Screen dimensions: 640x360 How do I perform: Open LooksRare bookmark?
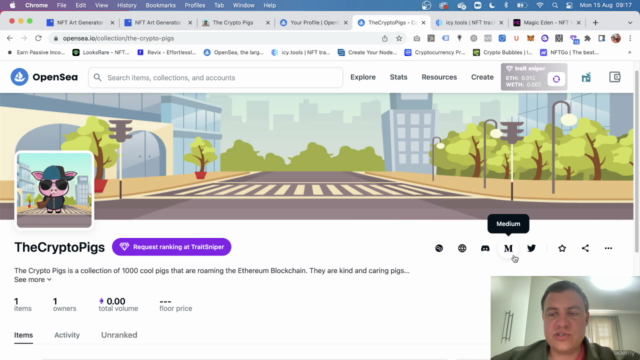point(101,52)
